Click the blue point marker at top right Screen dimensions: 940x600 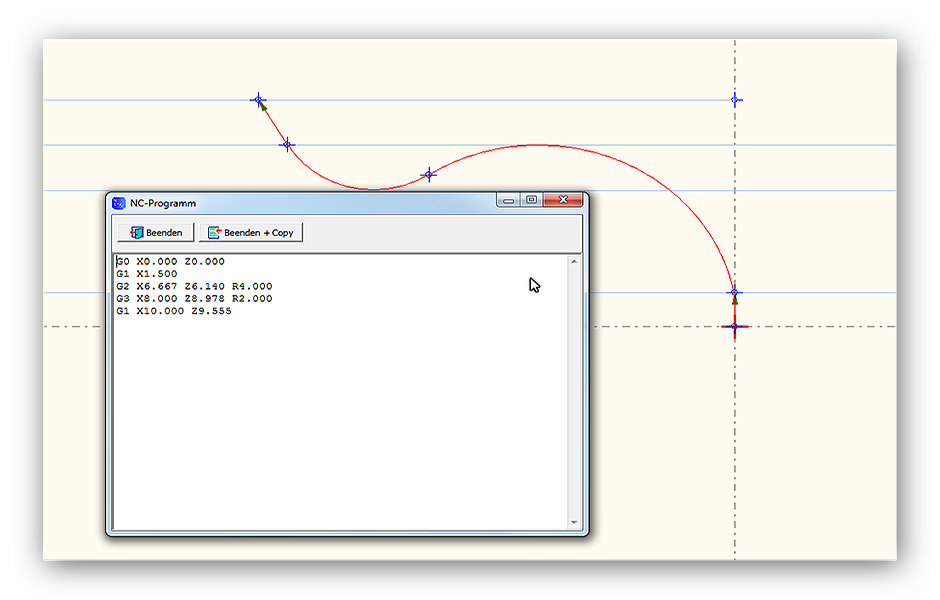pos(735,100)
